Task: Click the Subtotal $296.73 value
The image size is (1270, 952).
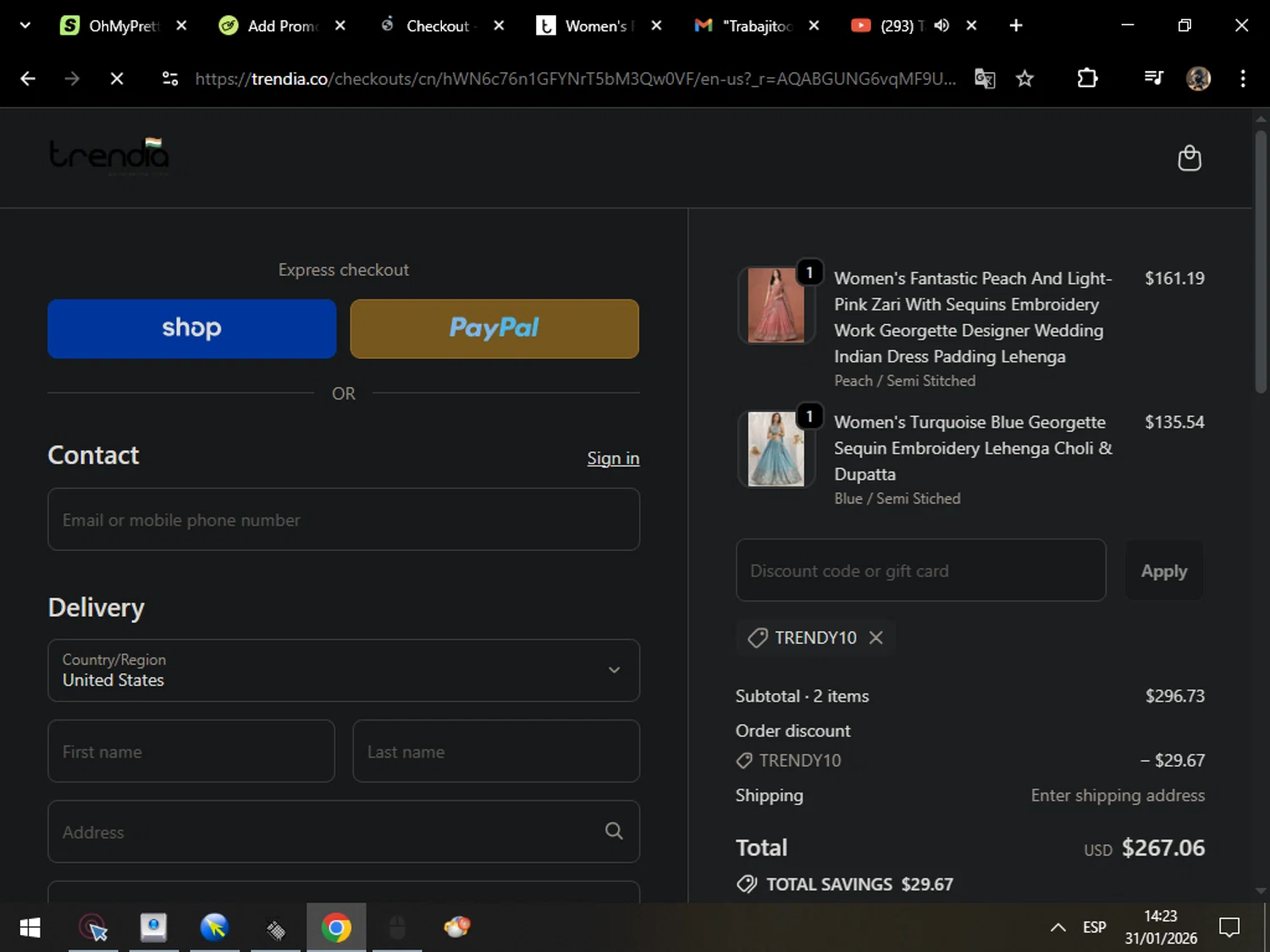Action: [1175, 696]
